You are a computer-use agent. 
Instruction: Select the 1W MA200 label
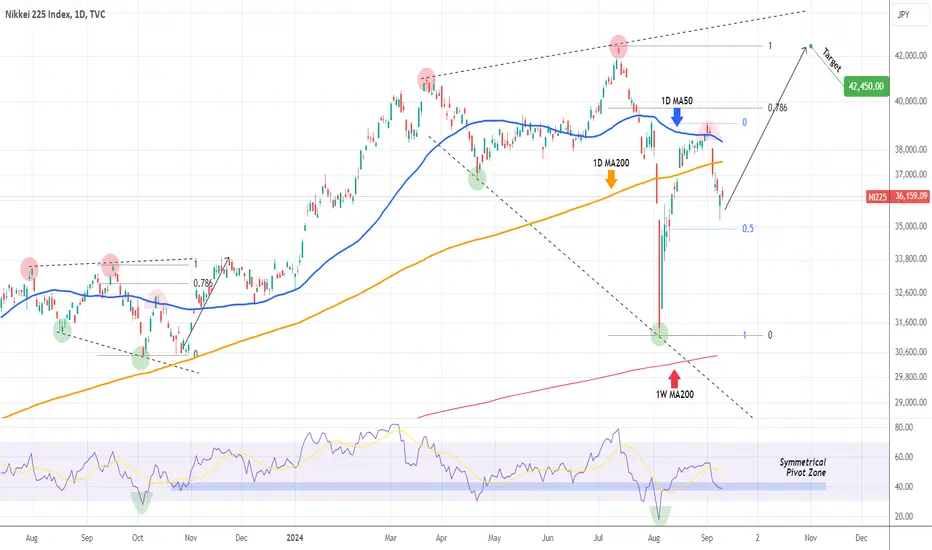(x=675, y=394)
